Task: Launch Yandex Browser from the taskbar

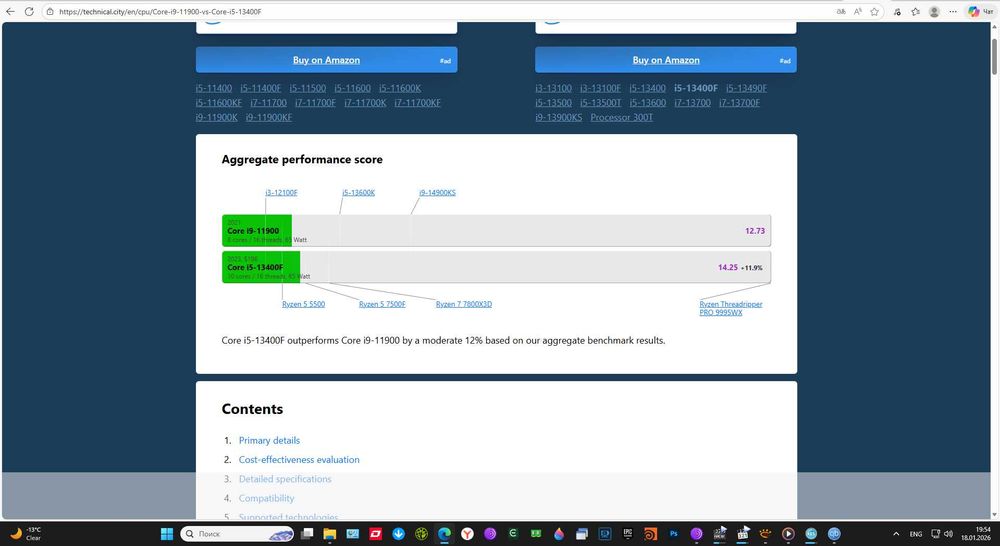Action: pos(467,534)
